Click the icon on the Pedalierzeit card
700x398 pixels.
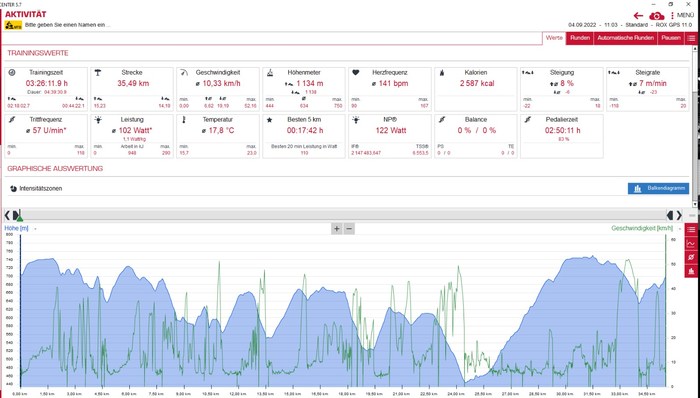(x=528, y=120)
